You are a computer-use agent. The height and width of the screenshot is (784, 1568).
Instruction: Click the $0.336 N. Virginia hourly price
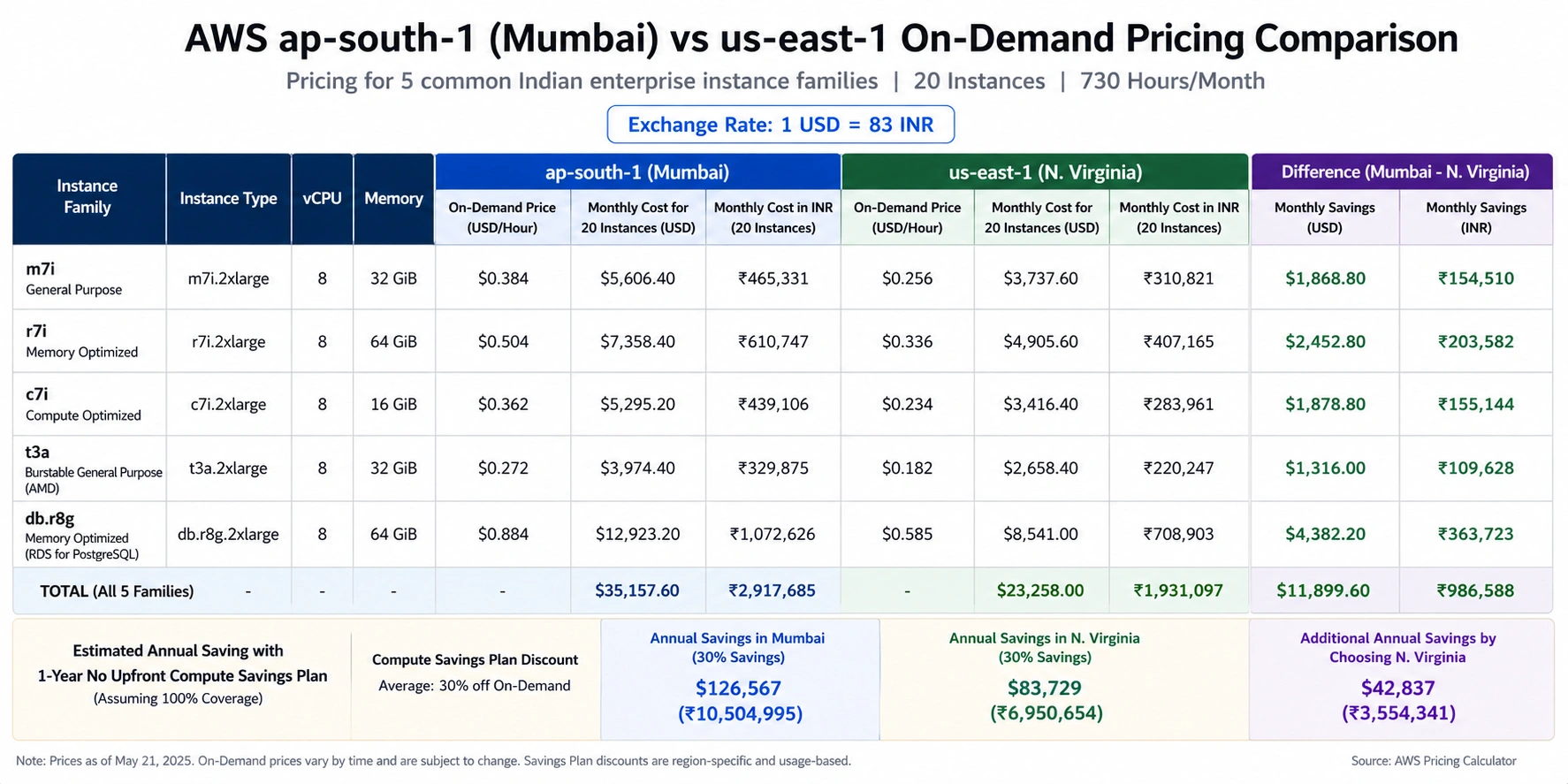[x=907, y=341]
